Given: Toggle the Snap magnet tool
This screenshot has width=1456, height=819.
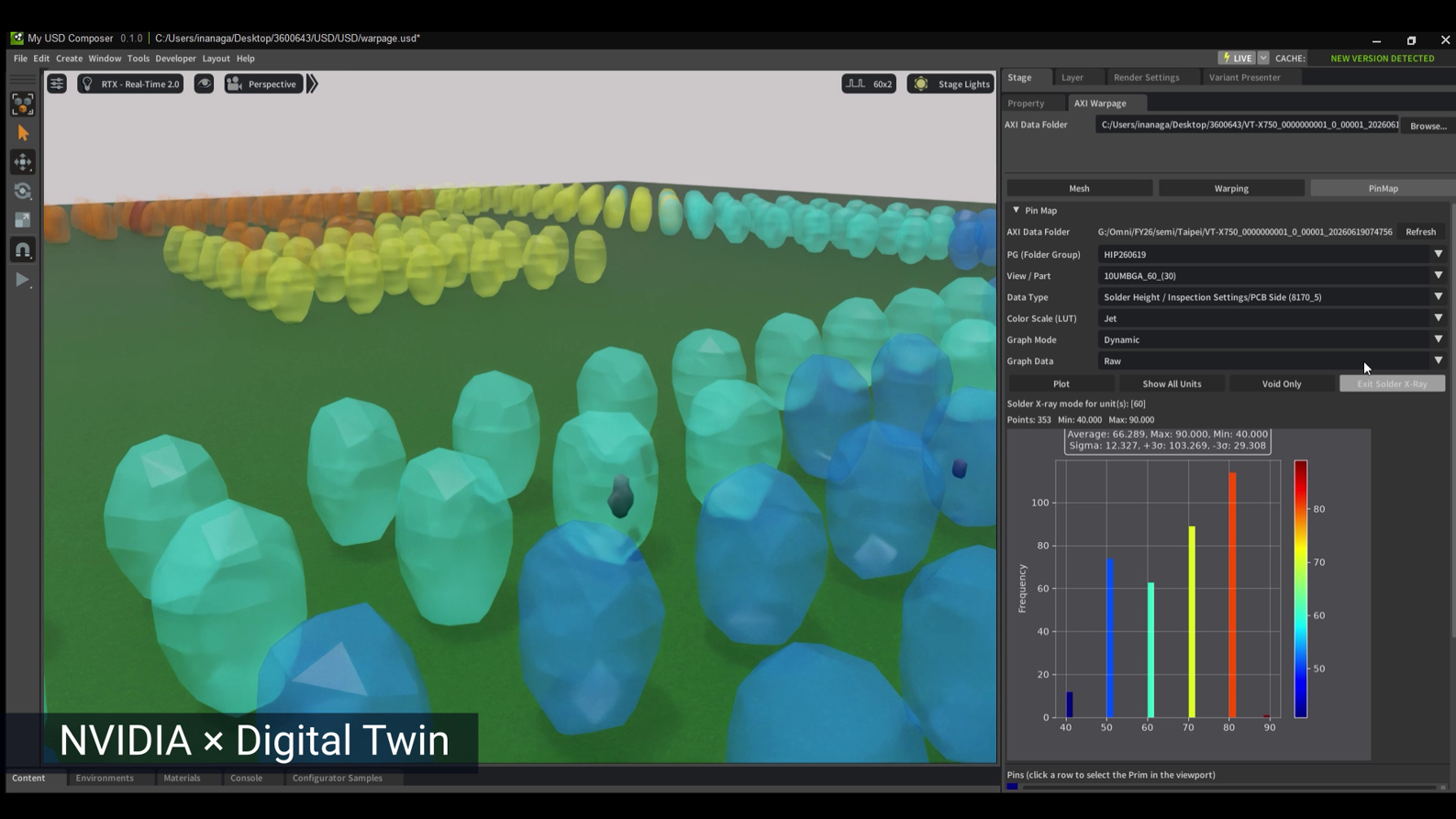Looking at the screenshot, I should (23, 250).
